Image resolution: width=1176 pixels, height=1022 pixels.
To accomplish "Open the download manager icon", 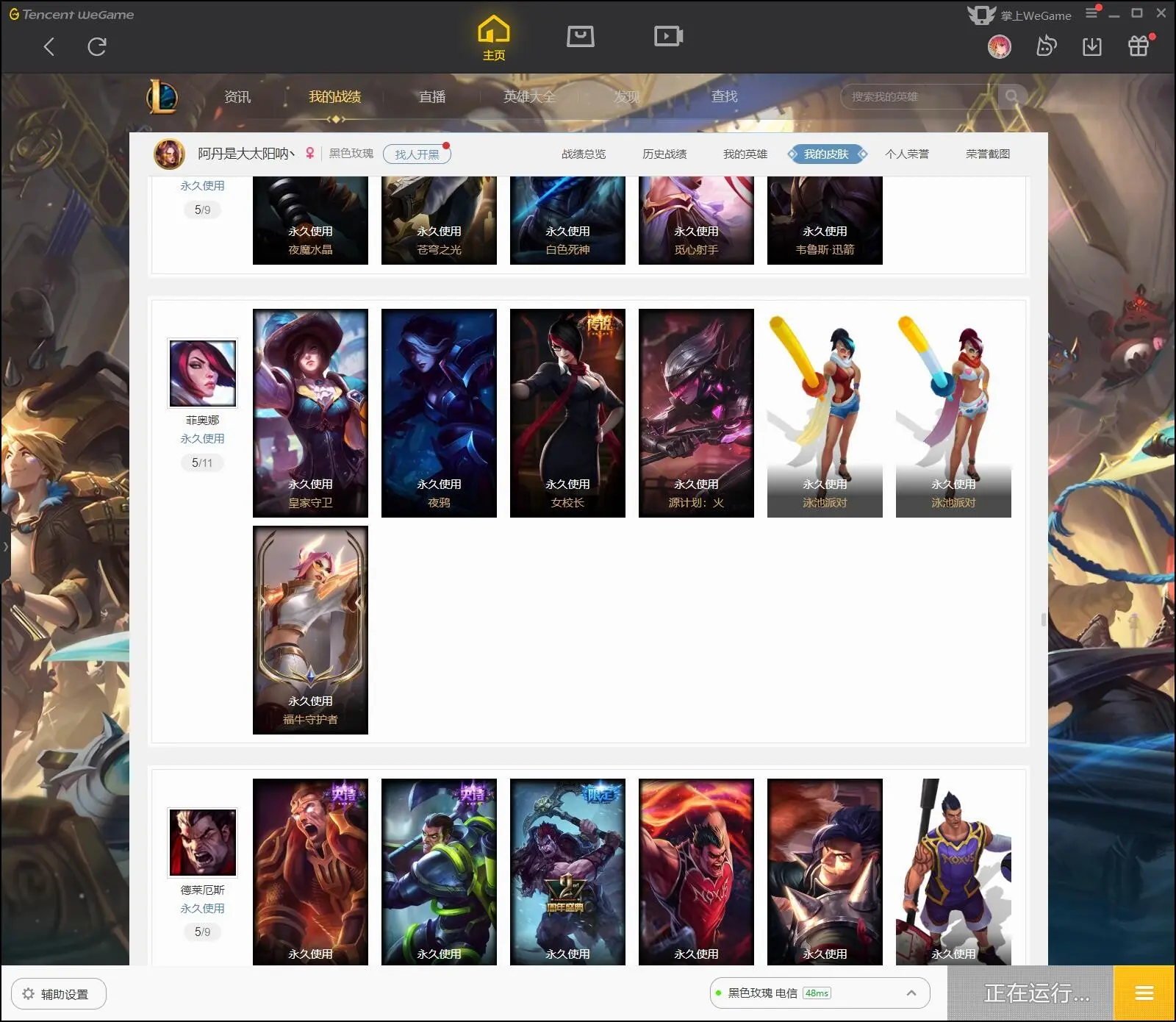I will pos(1092,47).
